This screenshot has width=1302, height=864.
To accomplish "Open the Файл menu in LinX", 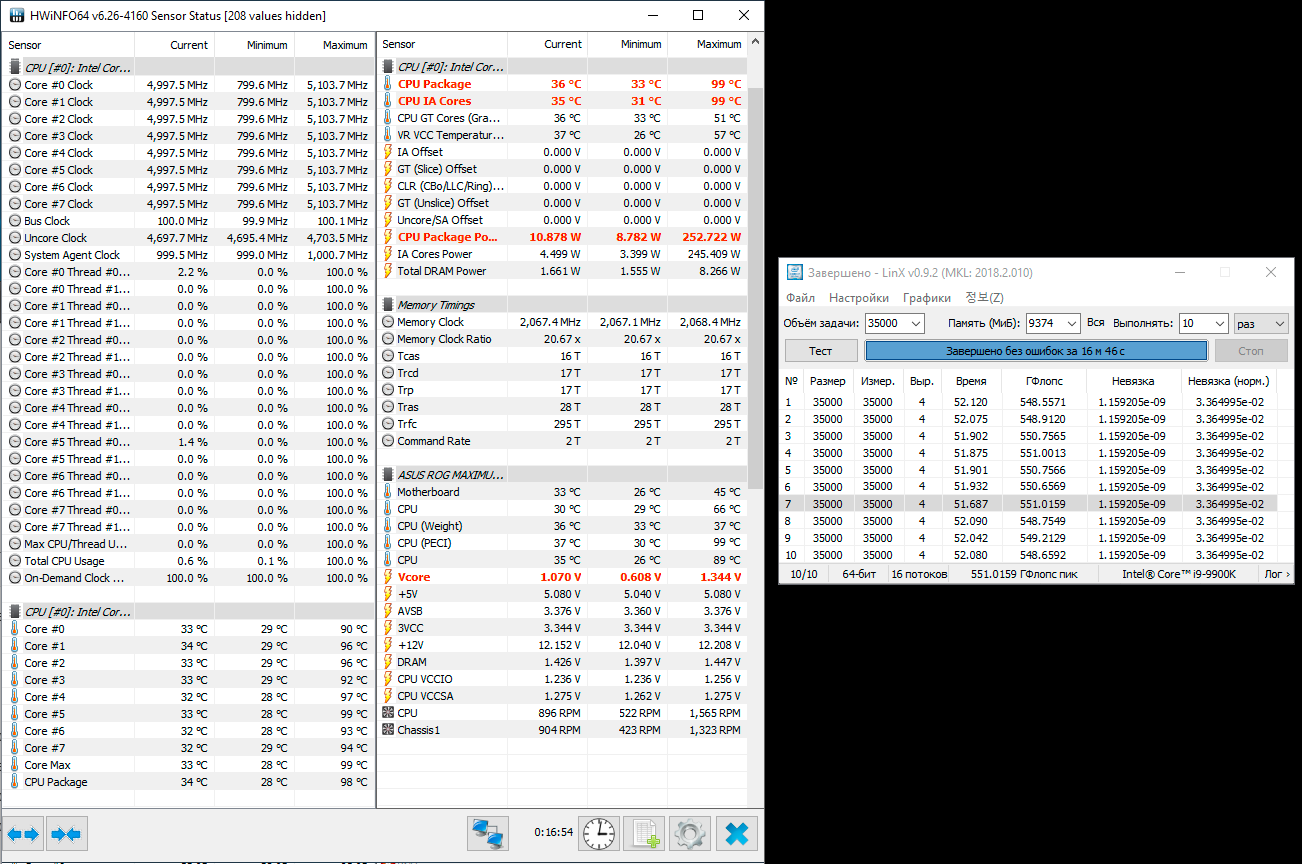I will 800,298.
